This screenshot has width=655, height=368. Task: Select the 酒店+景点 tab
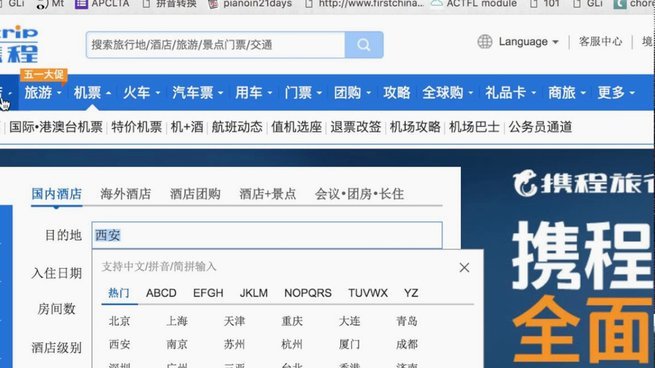point(267,194)
